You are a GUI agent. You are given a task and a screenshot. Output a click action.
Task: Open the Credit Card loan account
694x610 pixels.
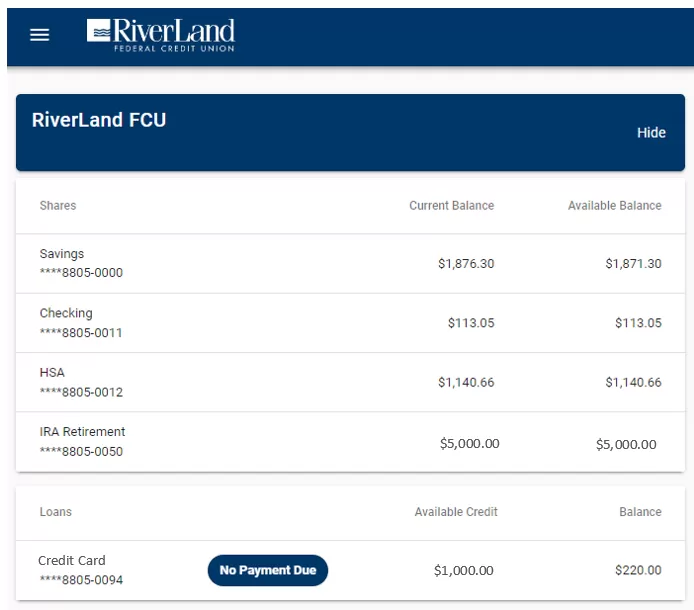coord(80,570)
